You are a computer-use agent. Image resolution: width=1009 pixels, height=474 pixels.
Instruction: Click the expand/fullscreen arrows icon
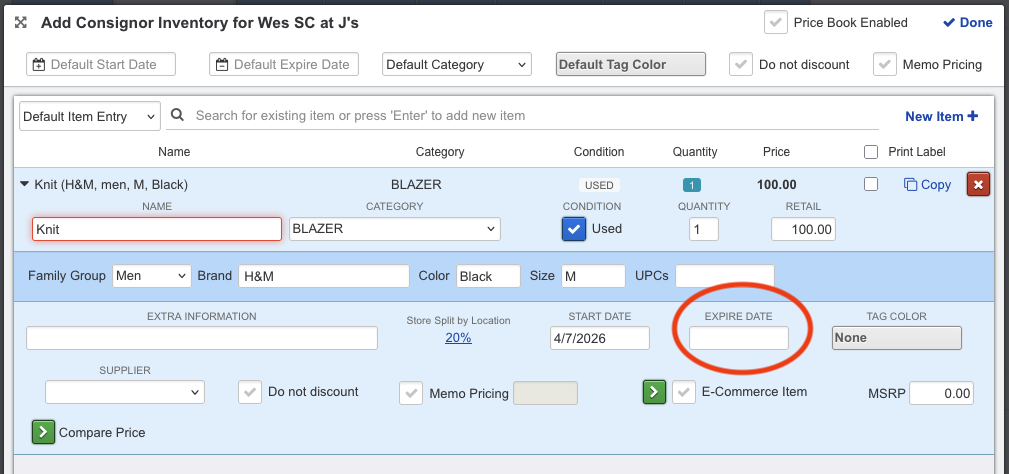[x=20, y=22]
